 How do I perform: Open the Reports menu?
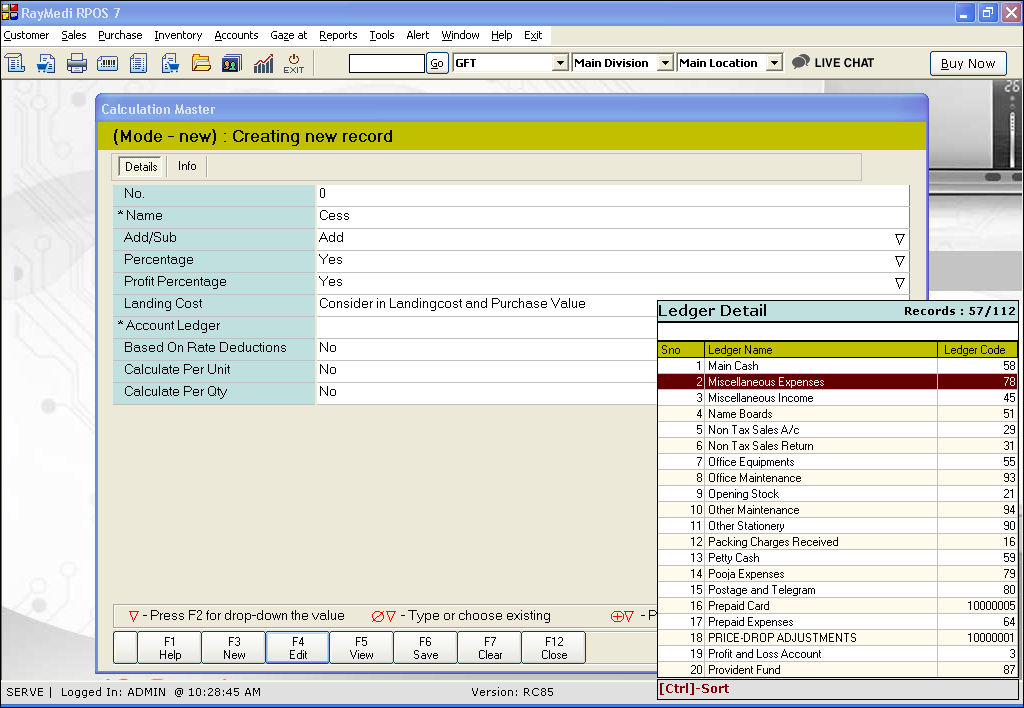tap(338, 35)
